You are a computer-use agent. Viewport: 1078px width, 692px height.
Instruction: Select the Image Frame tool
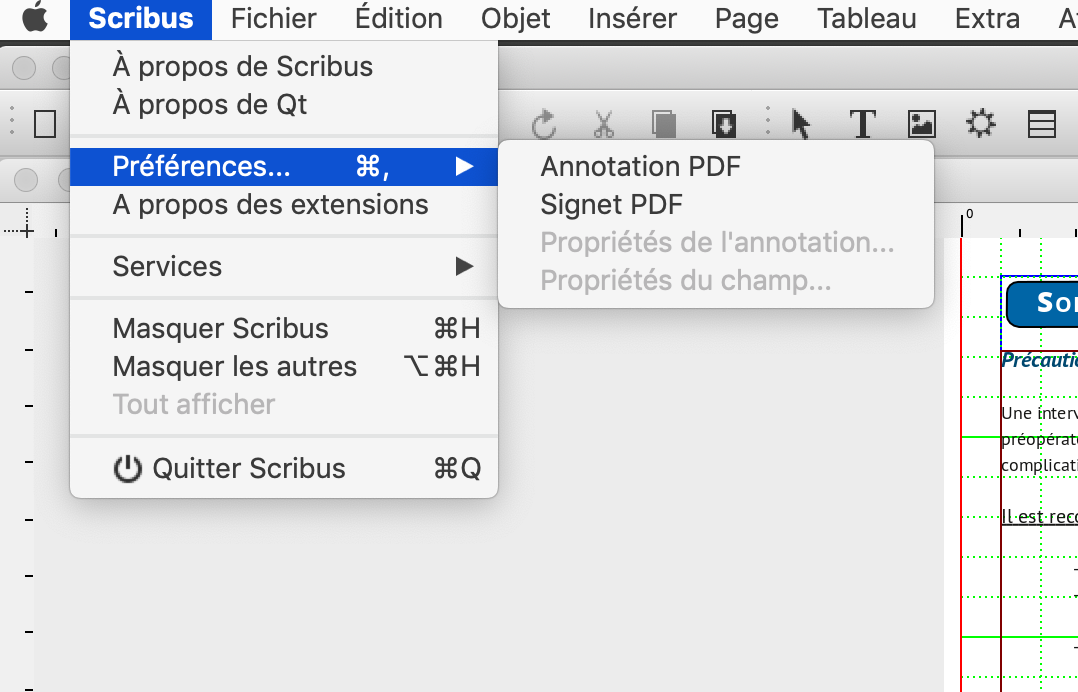(x=921, y=123)
